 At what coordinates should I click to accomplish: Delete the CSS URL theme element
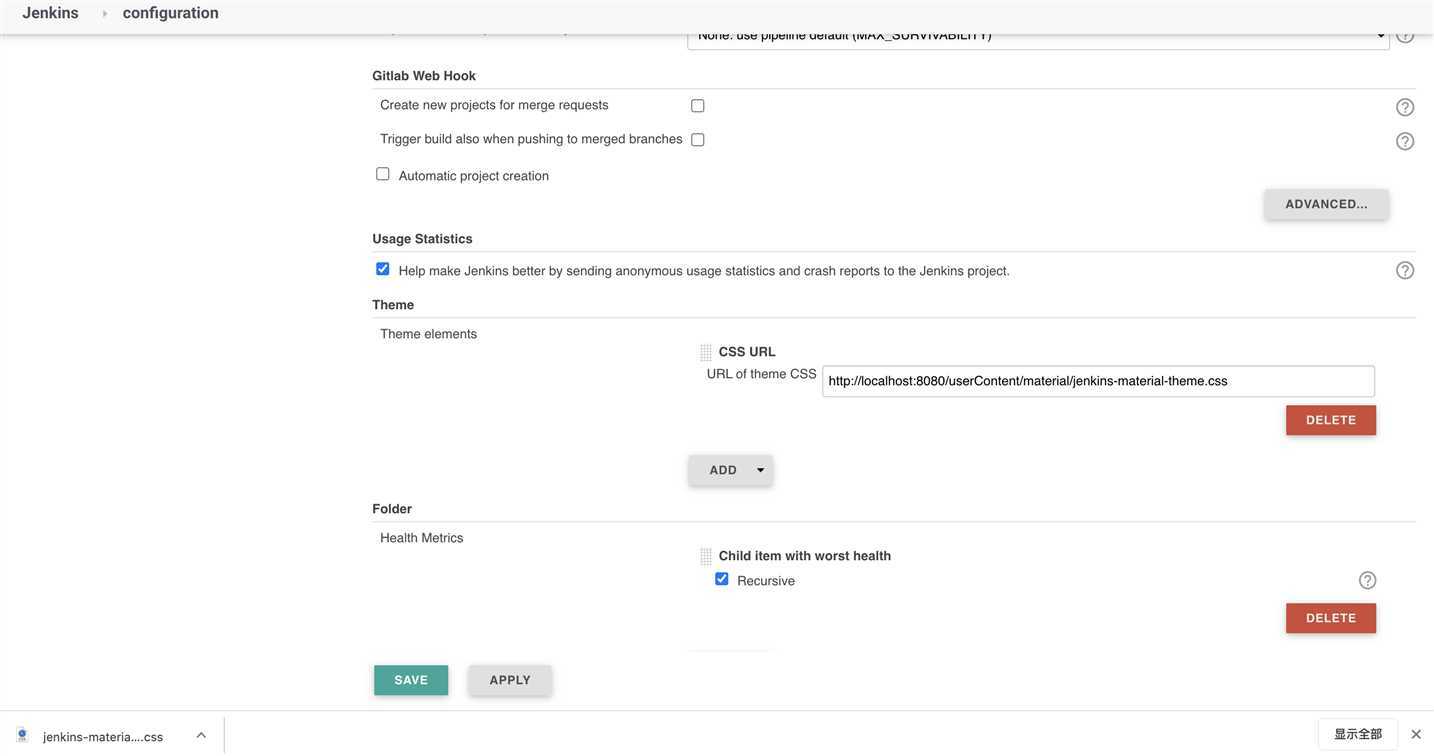tap(1331, 420)
